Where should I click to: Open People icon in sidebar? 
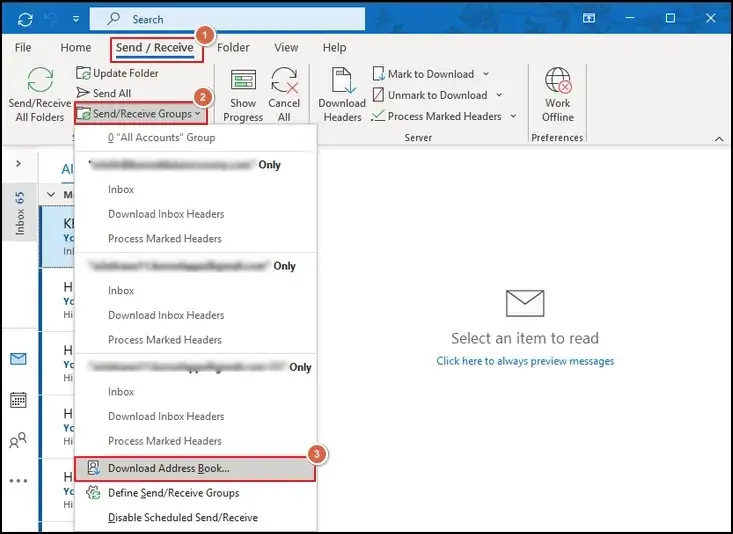pyautogui.click(x=18, y=440)
